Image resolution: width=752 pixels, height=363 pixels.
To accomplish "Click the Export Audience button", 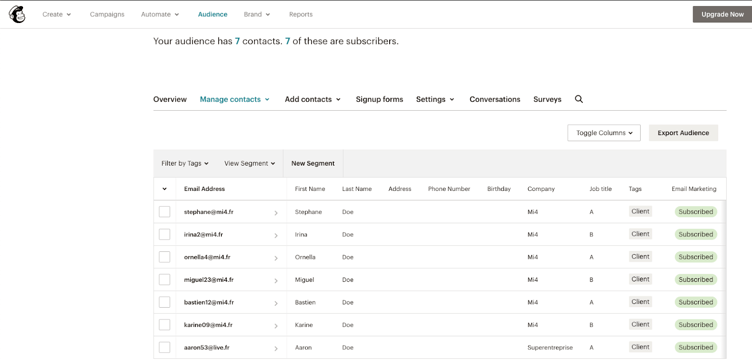I will 683,133.
